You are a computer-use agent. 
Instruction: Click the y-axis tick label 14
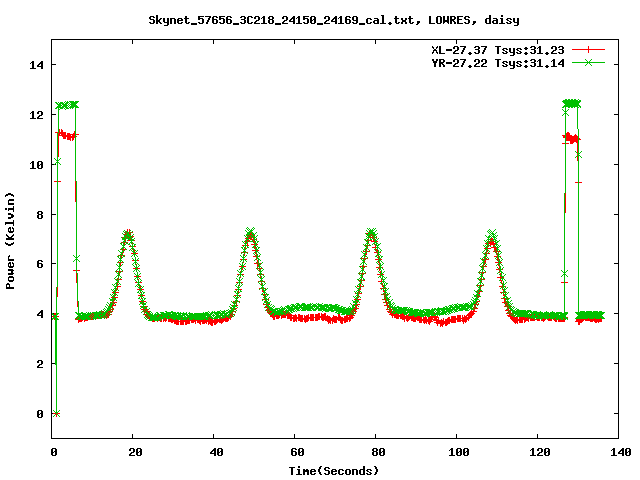click(36, 65)
